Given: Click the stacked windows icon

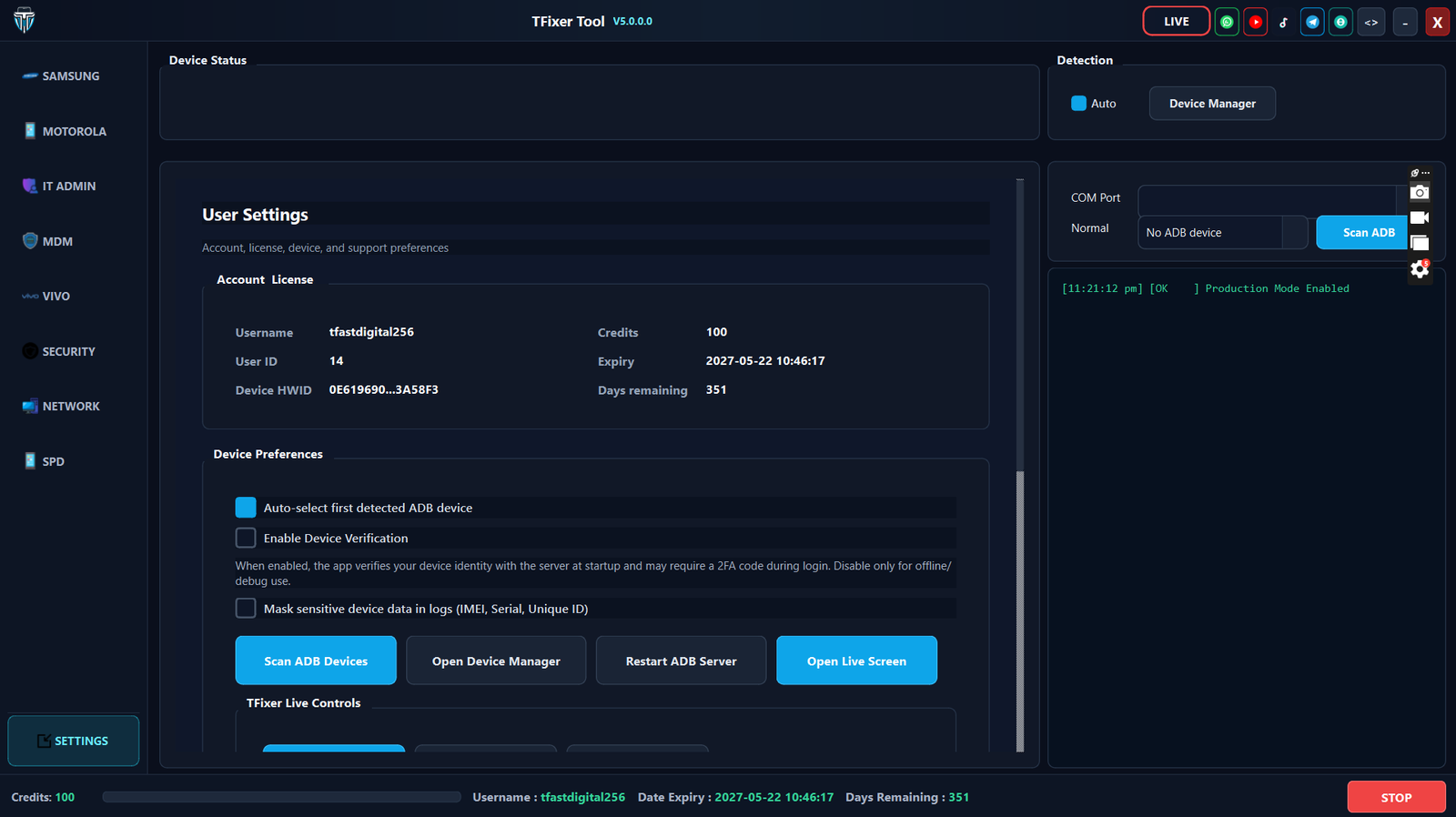Looking at the screenshot, I should tap(1420, 243).
